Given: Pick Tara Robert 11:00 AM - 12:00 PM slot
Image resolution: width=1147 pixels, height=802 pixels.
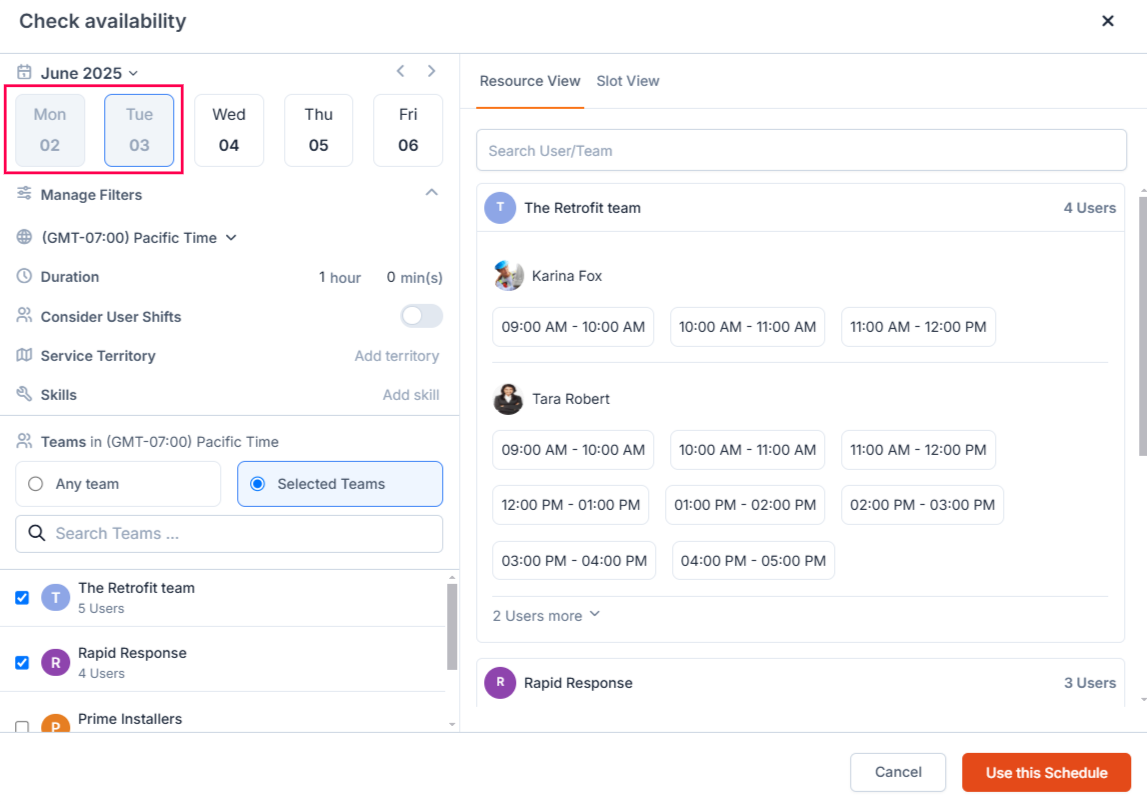Looking at the screenshot, I should pos(918,449).
